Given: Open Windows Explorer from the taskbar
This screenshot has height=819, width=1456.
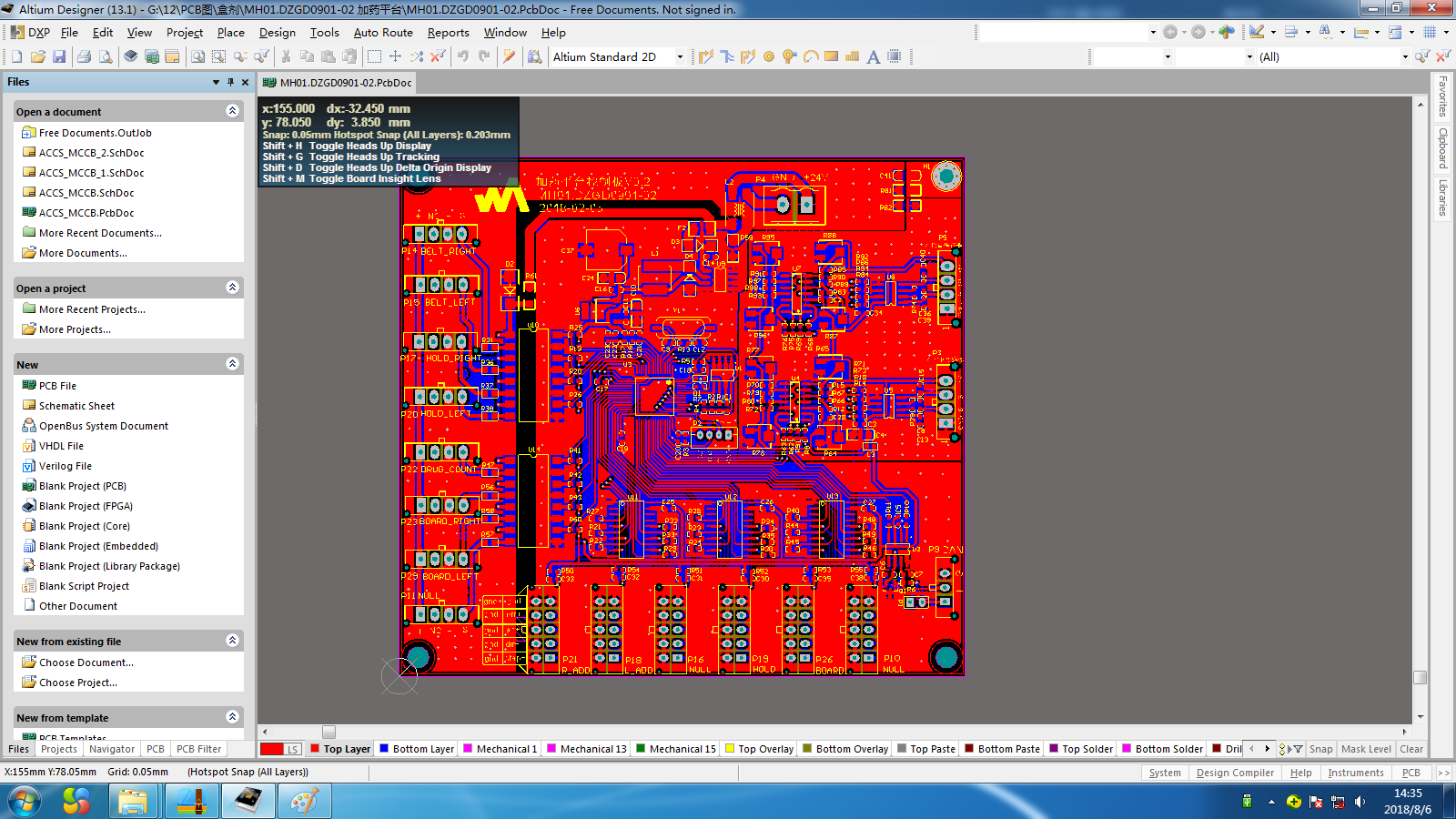Looking at the screenshot, I should pos(133,802).
